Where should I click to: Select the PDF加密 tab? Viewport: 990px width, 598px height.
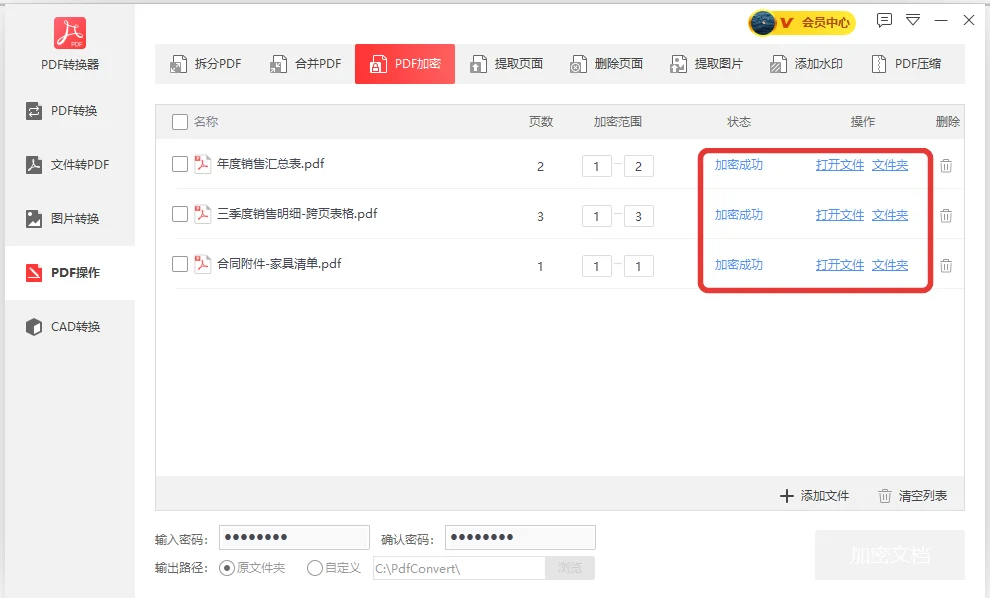(405, 64)
